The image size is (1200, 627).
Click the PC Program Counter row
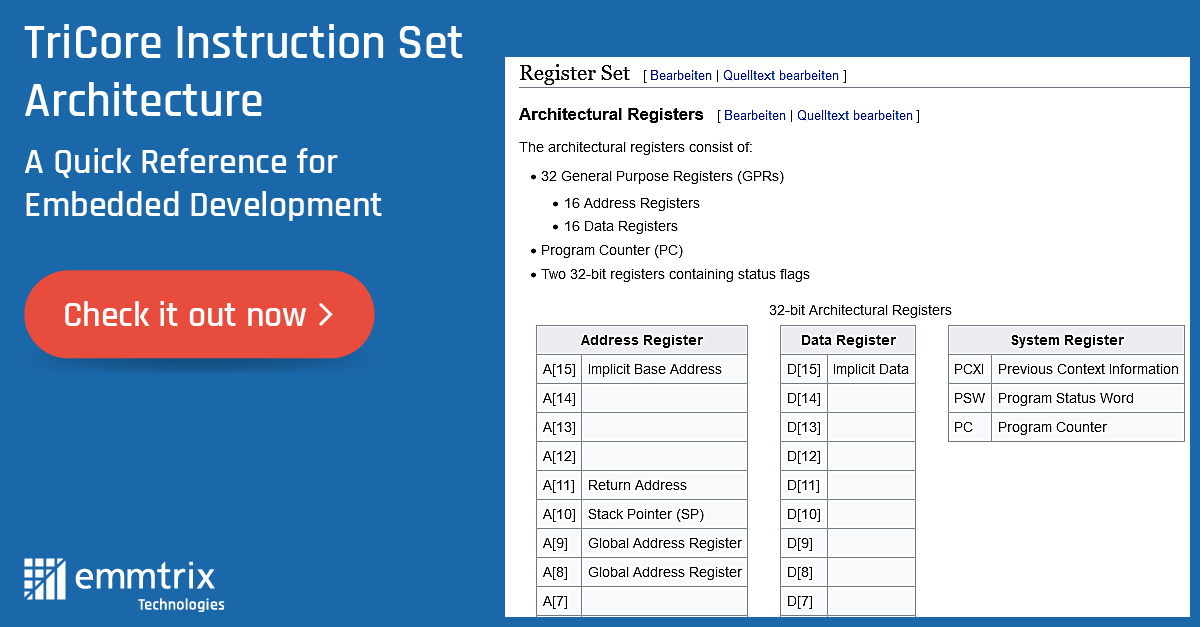coord(1066,427)
